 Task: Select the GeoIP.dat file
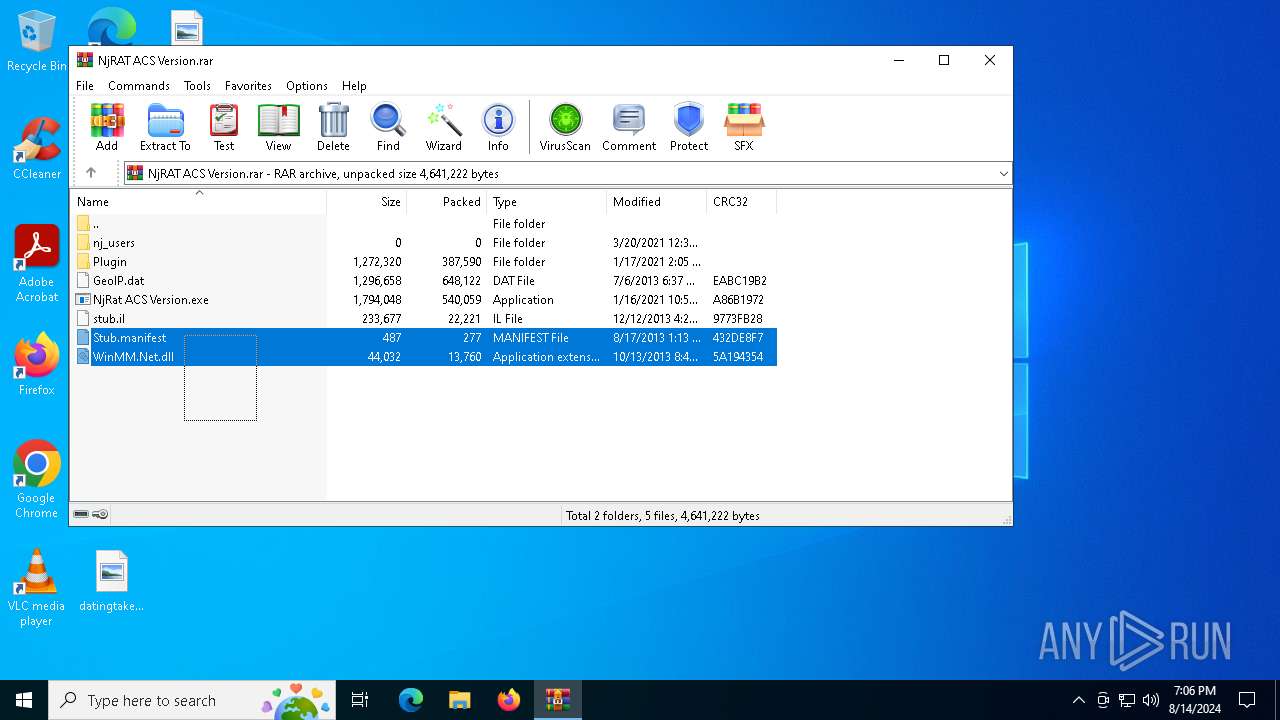point(425,281)
